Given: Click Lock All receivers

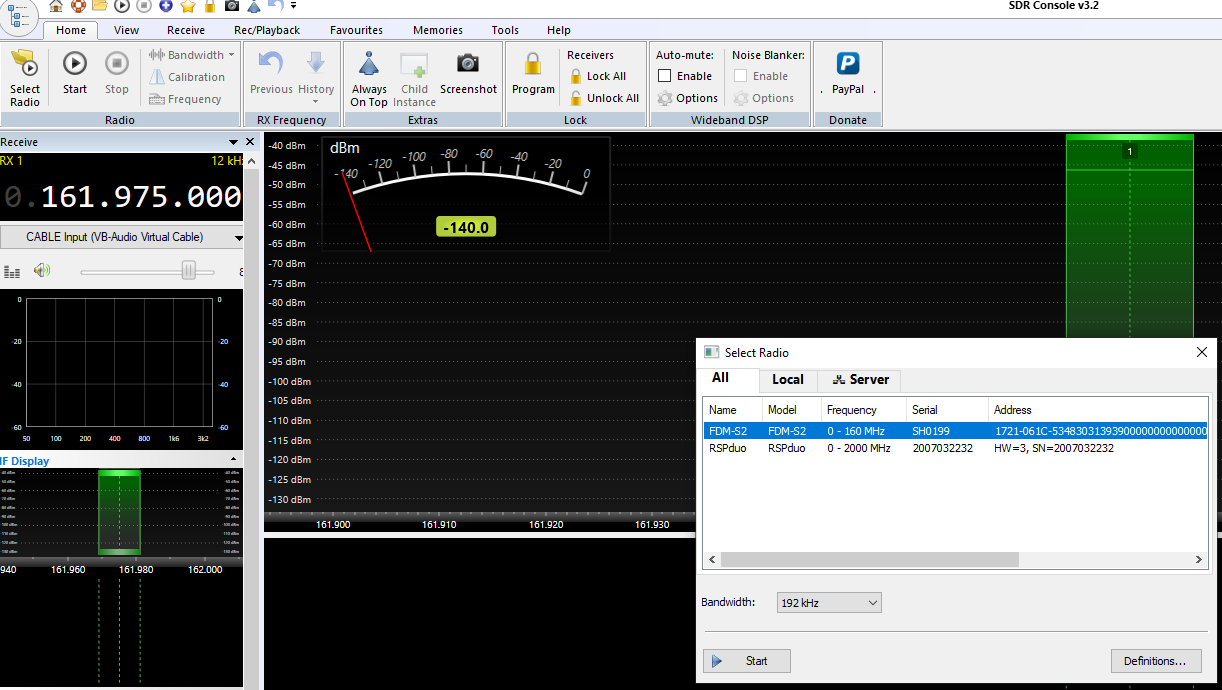Looking at the screenshot, I should coord(598,76).
